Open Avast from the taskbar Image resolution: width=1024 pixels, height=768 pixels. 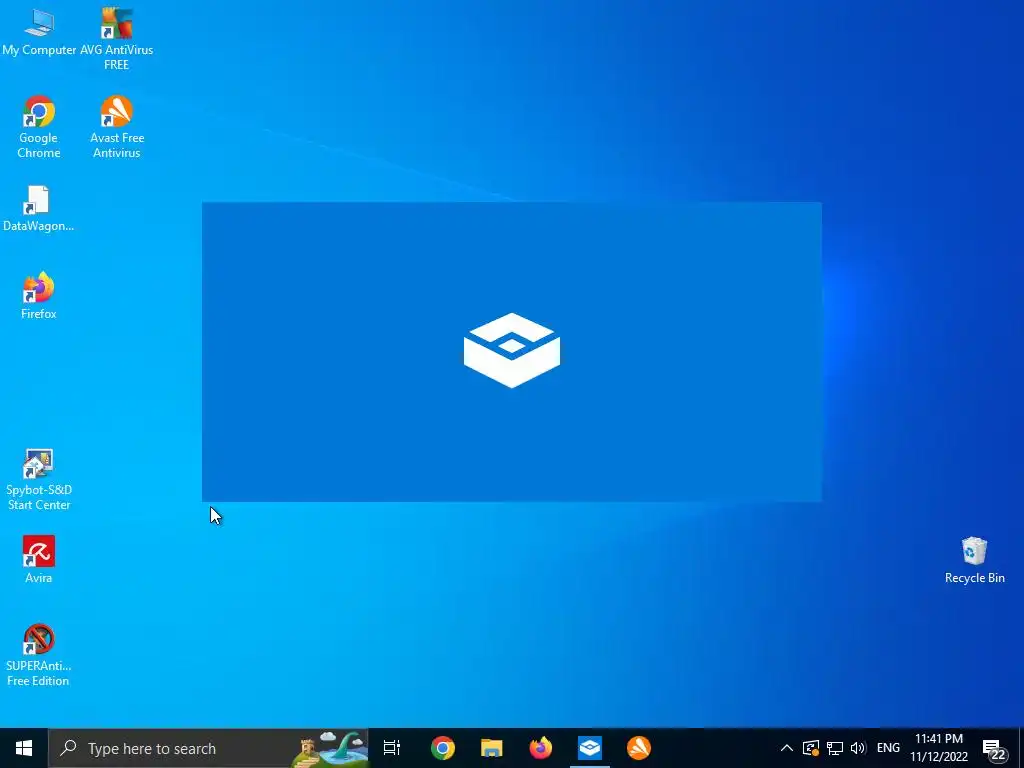pyautogui.click(x=639, y=748)
